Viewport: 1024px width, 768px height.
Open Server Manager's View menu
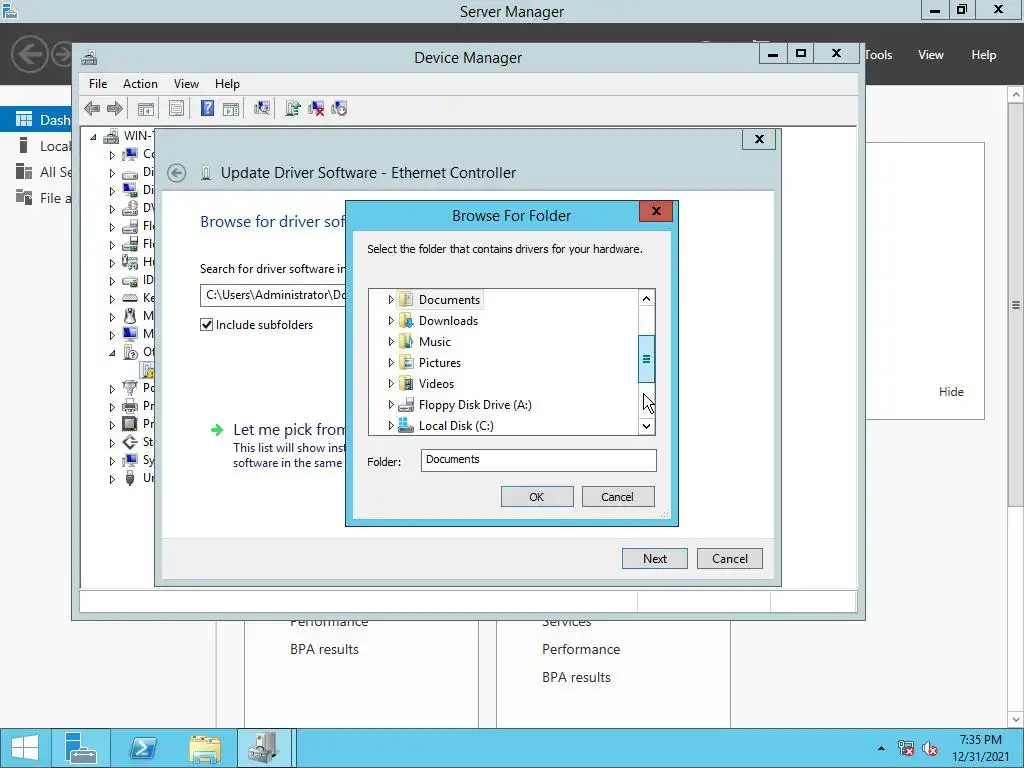pos(931,55)
